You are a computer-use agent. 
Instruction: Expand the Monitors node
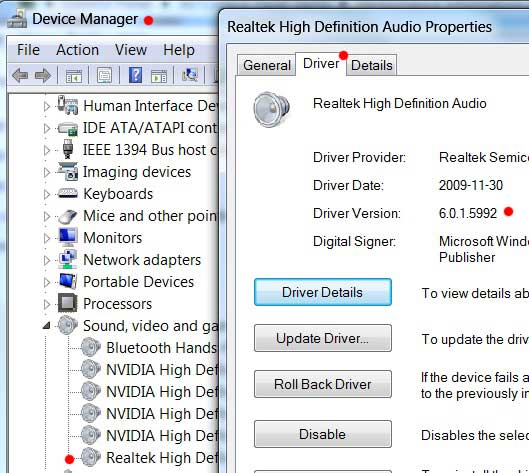pos(47,239)
